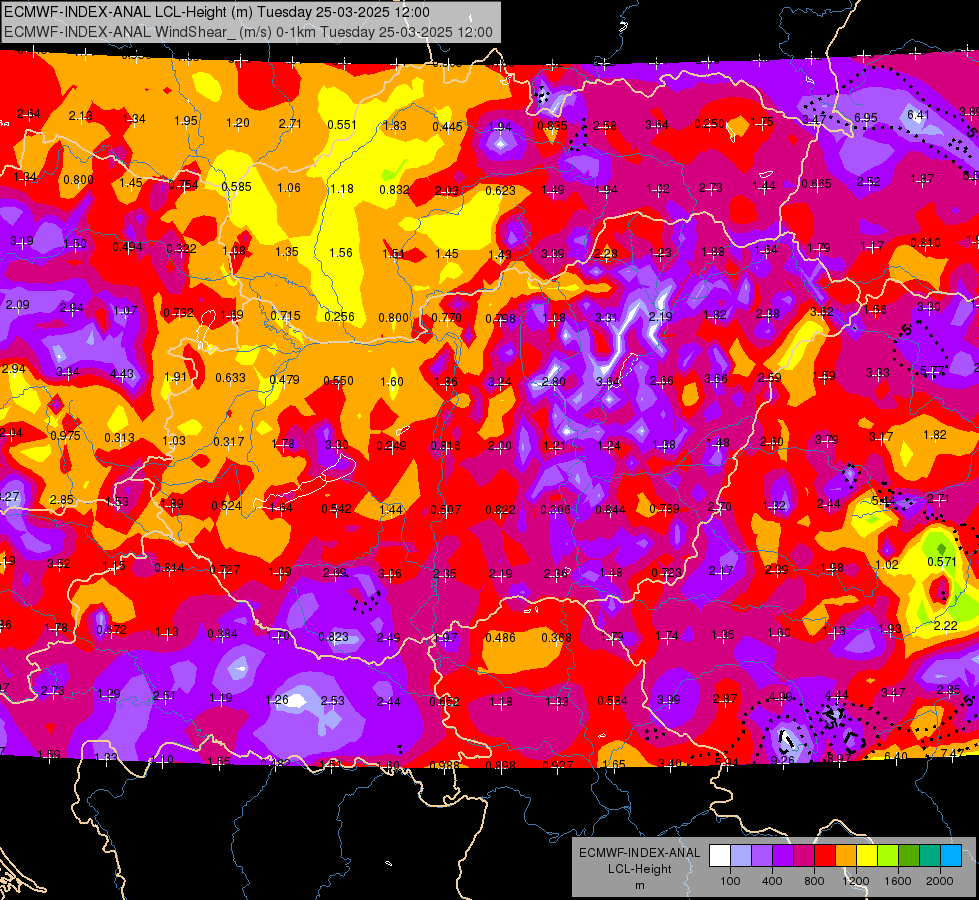Click the grid value '0.250'

(x=710, y=124)
